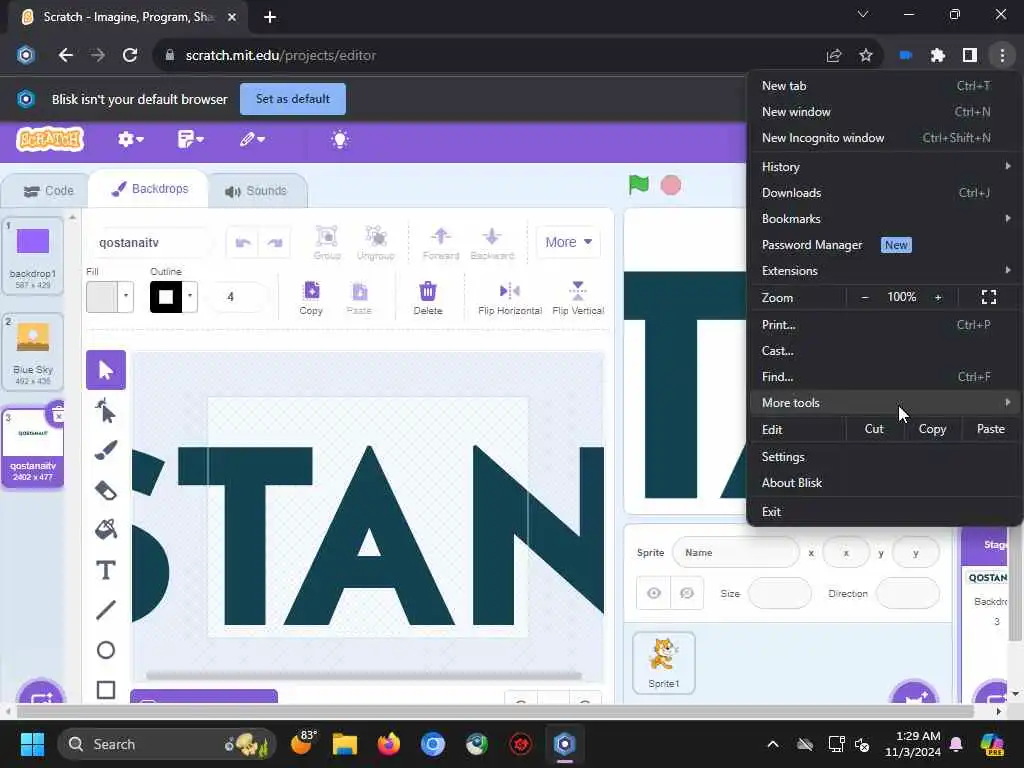Click the Fill color swatch
Screen dimensions: 1024x768
point(102,296)
